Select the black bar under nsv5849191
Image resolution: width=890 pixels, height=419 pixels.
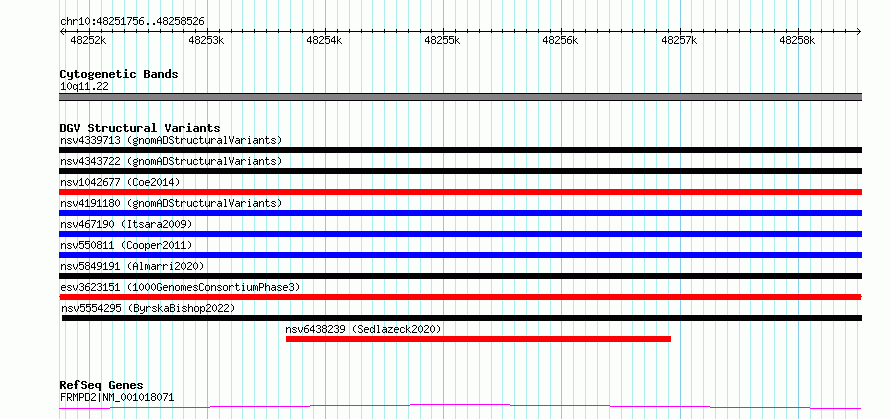coord(460,276)
